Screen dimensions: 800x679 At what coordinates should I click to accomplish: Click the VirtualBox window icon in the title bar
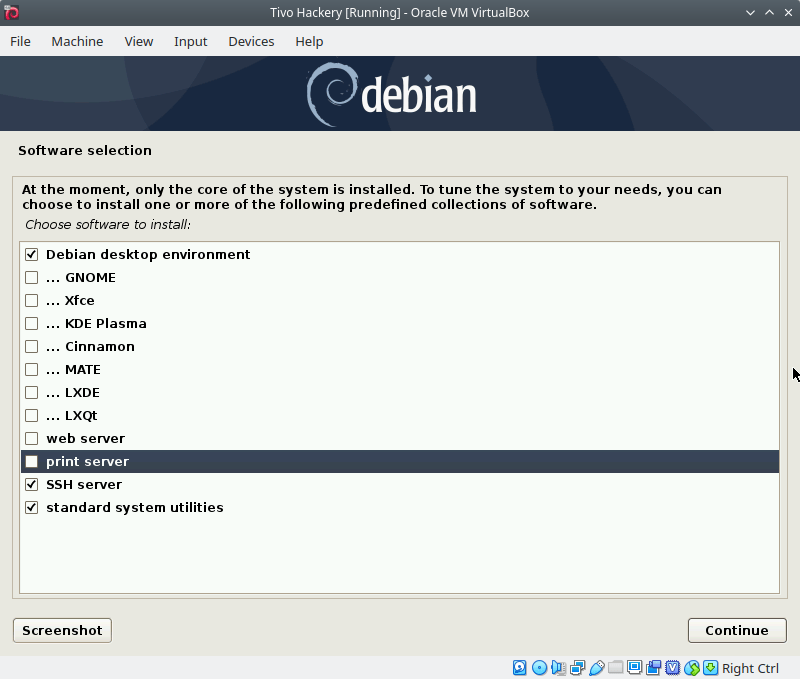click(x=11, y=12)
